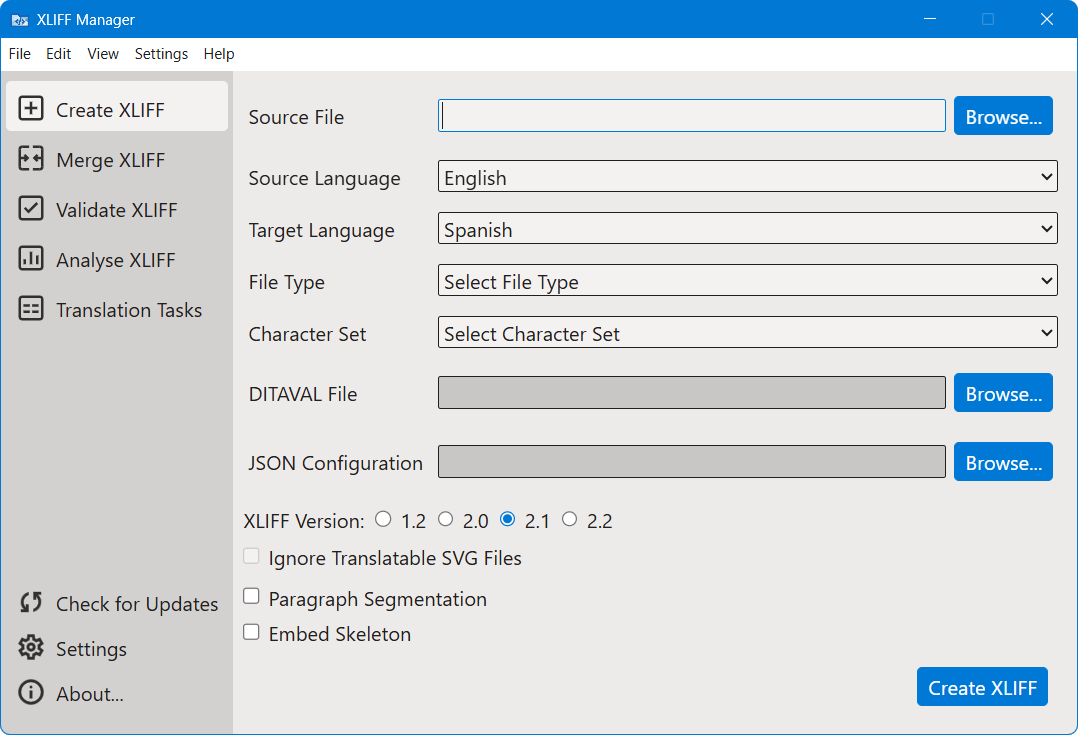1078x735 pixels.
Task: Open the Select File Type dropdown
Action: pyautogui.click(x=747, y=281)
